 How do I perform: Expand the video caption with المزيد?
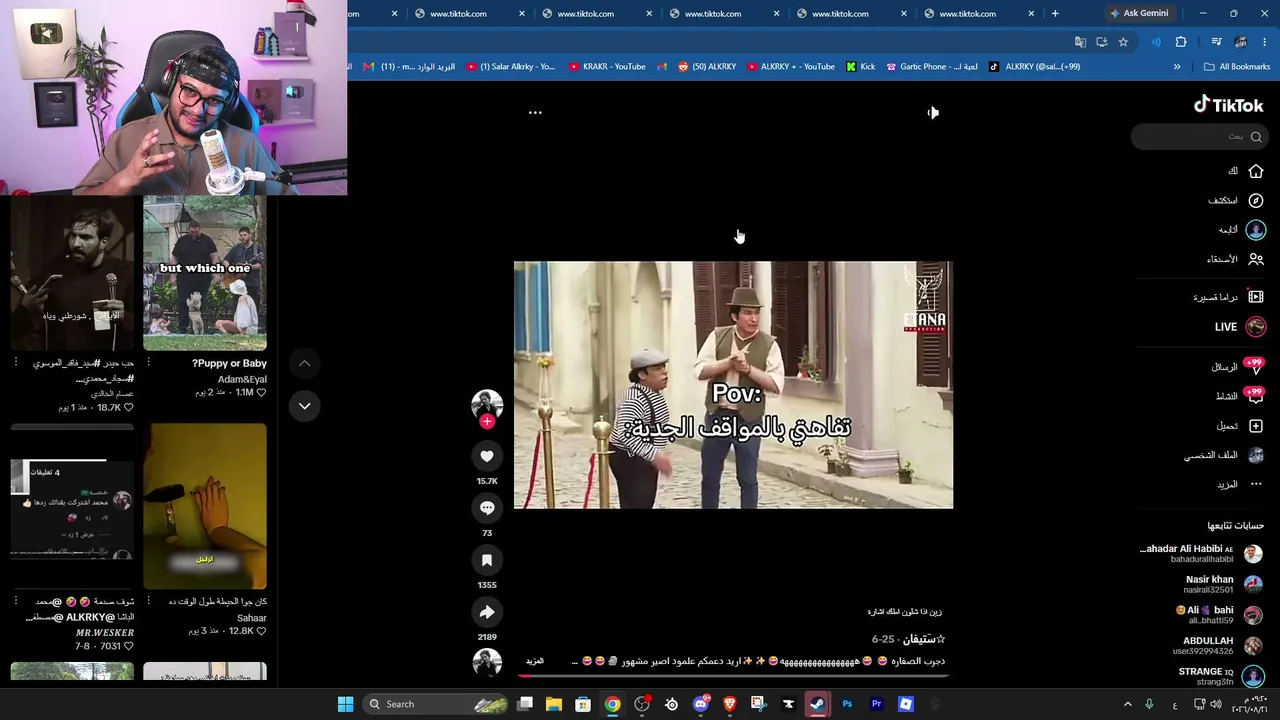[x=535, y=661]
